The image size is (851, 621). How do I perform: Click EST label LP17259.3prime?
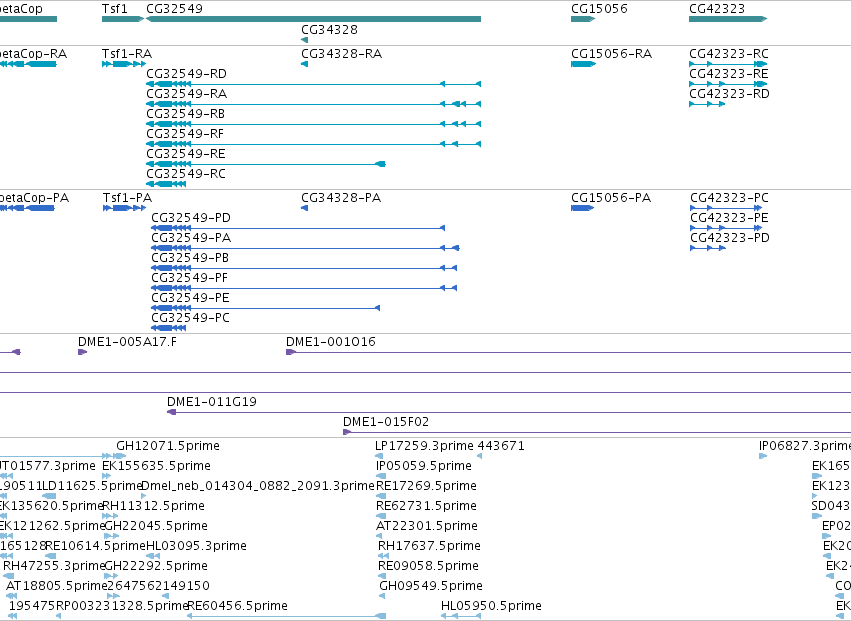click(x=424, y=446)
